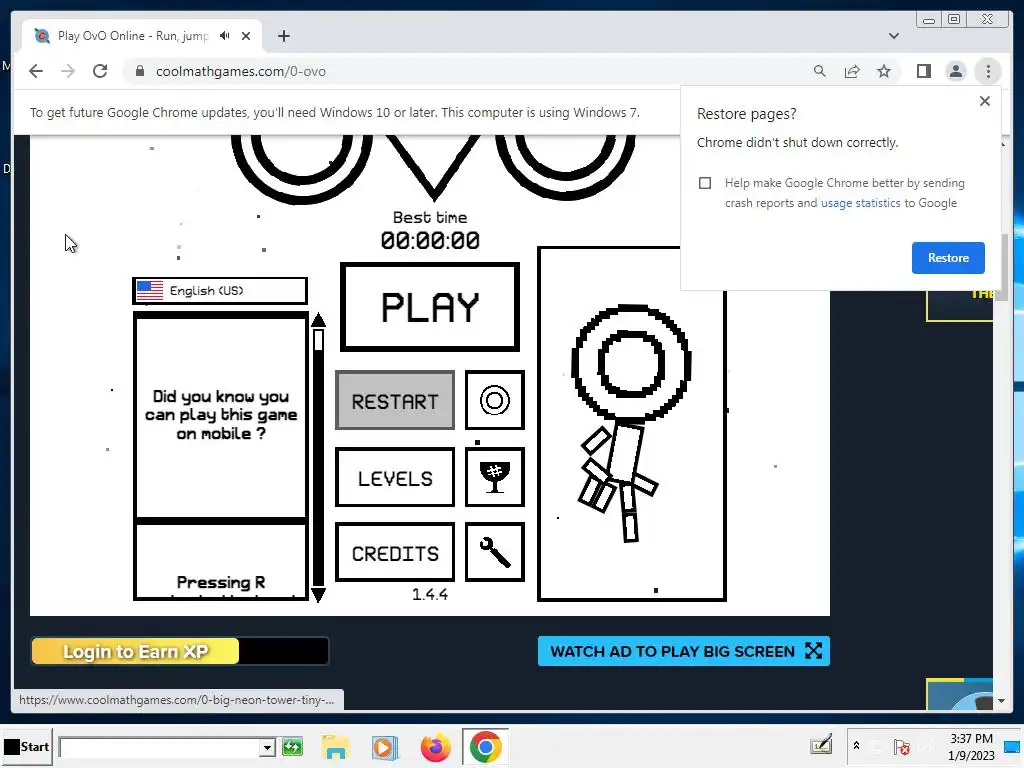
Task: Launch Firefox from the taskbar
Action: (435, 747)
